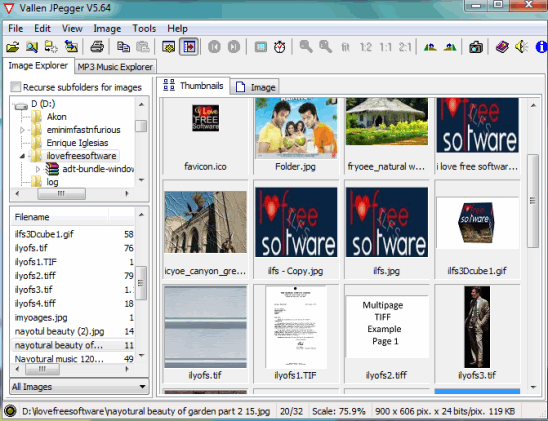This screenshot has width=548, height=421.
Task: Open the All Images filter dropdown
Action: (x=79, y=386)
